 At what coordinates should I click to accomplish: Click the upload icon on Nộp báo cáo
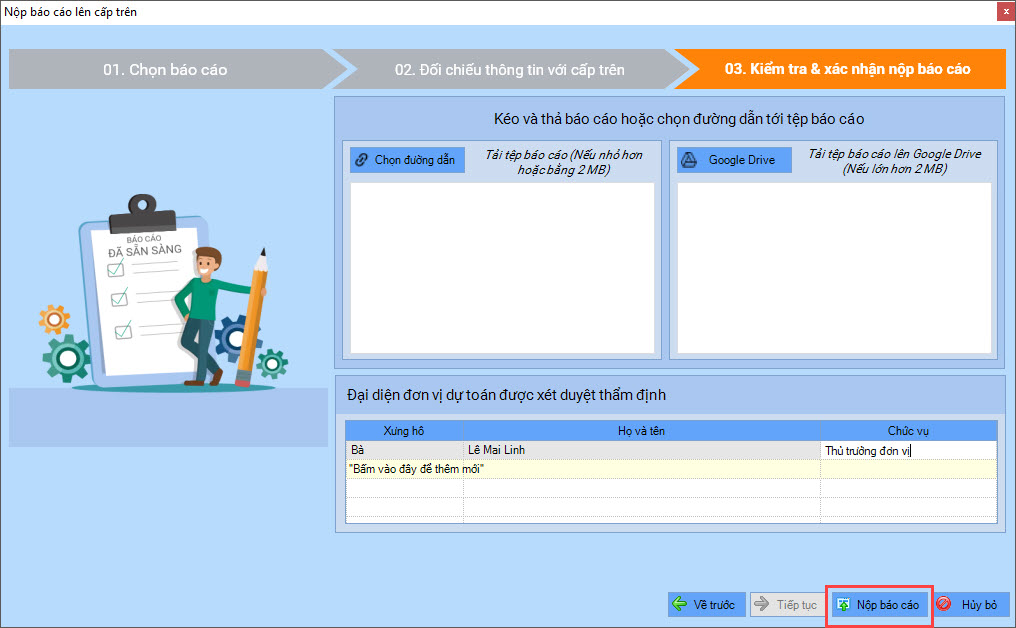(843, 605)
